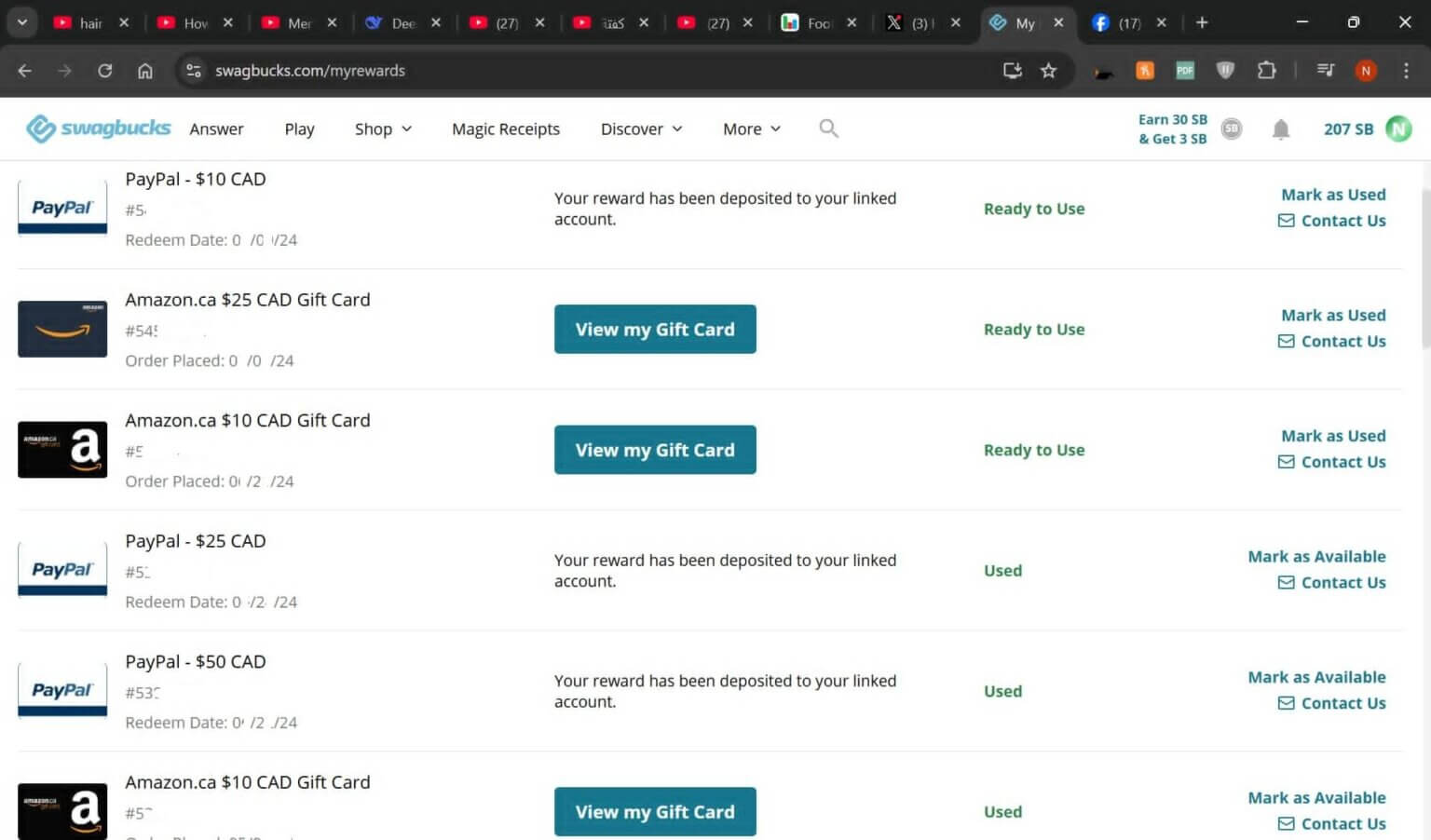Image resolution: width=1431 pixels, height=840 pixels.
Task: Click the browser home icon
Action: click(x=145, y=70)
